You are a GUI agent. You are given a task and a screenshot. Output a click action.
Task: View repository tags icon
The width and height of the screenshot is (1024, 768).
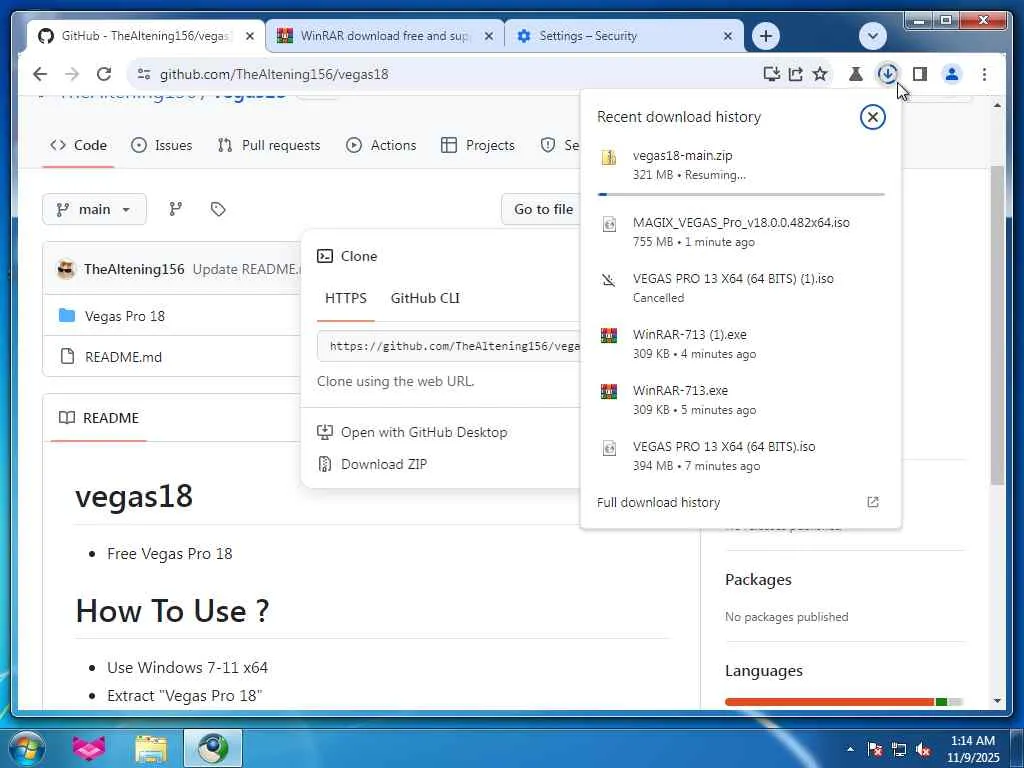point(218,209)
